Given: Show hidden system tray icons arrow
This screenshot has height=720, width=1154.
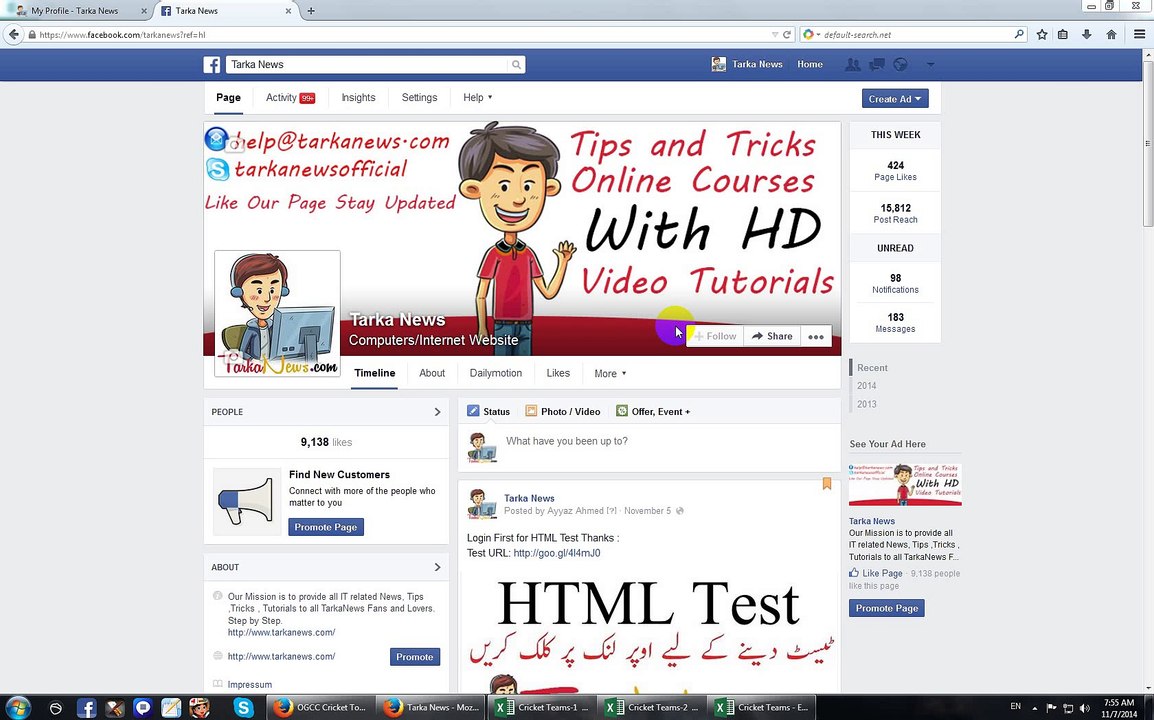Looking at the screenshot, I should [x=1035, y=708].
